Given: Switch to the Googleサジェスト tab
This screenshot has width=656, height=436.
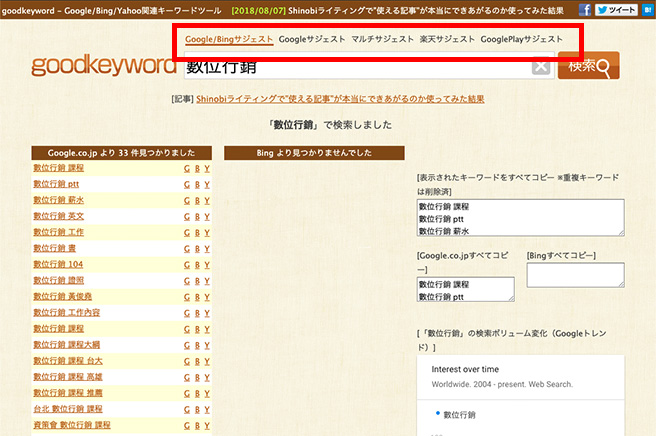Looking at the screenshot, I should tap(312, 39).
